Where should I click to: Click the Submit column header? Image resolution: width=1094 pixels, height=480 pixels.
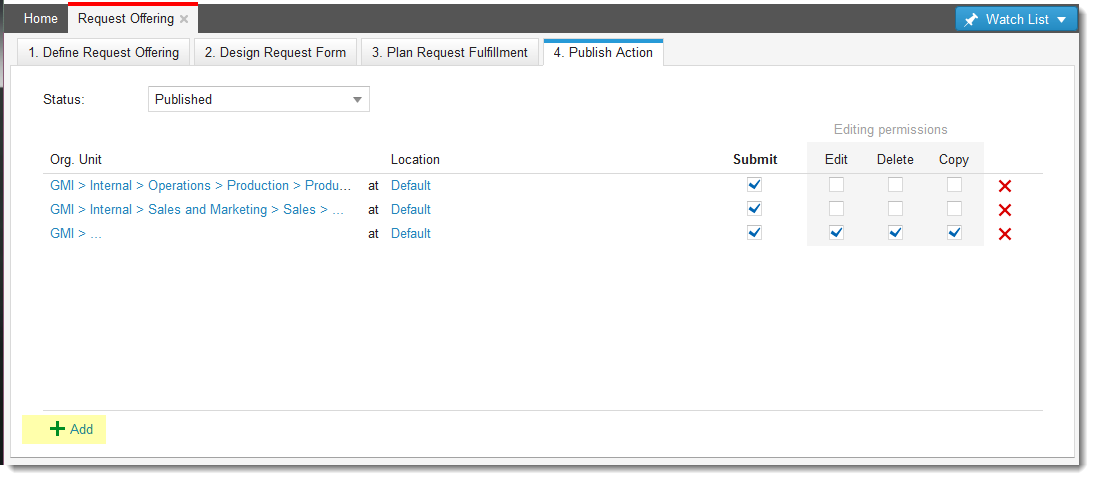tap(755, 159)
